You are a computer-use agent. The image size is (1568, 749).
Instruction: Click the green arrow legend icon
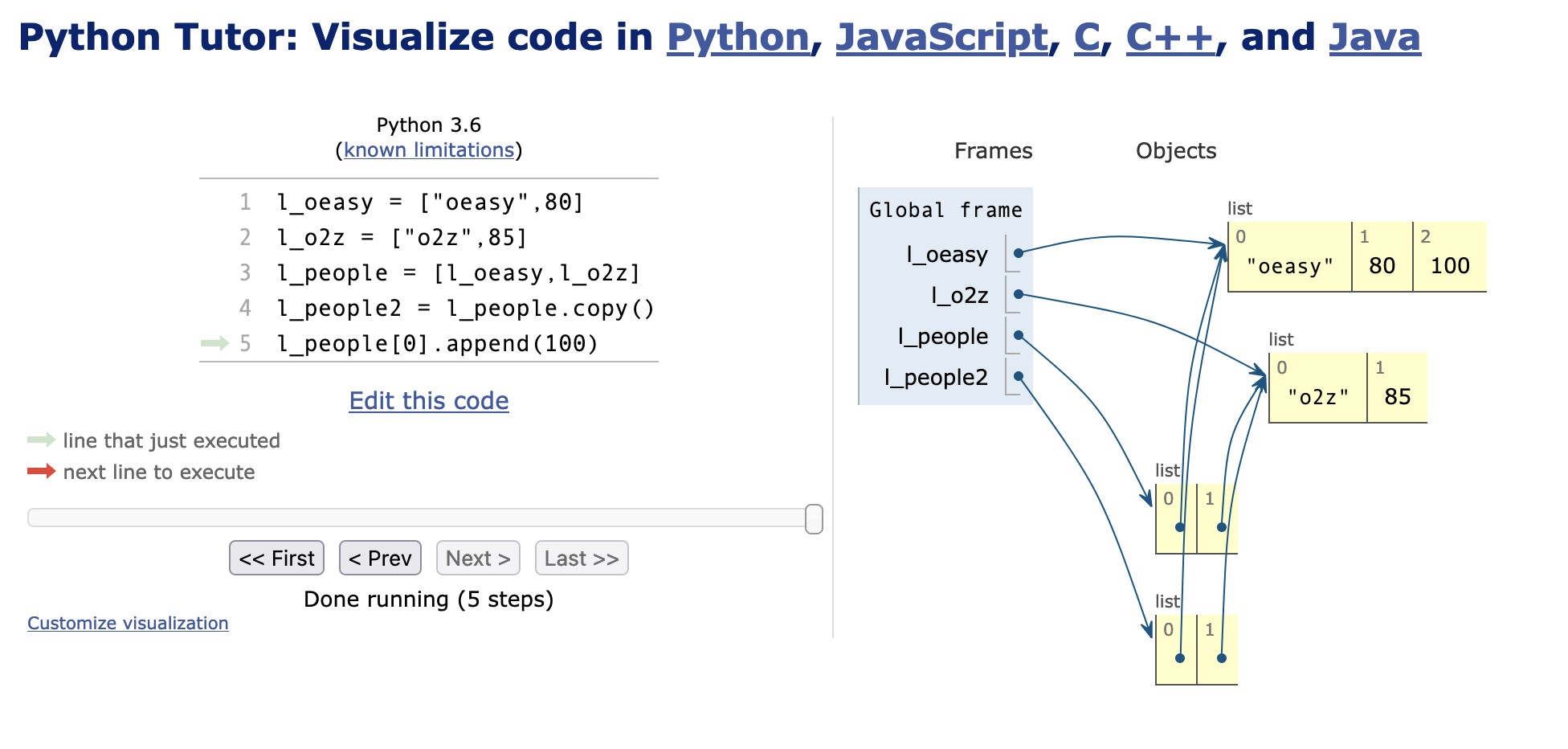tap(41, 440)
